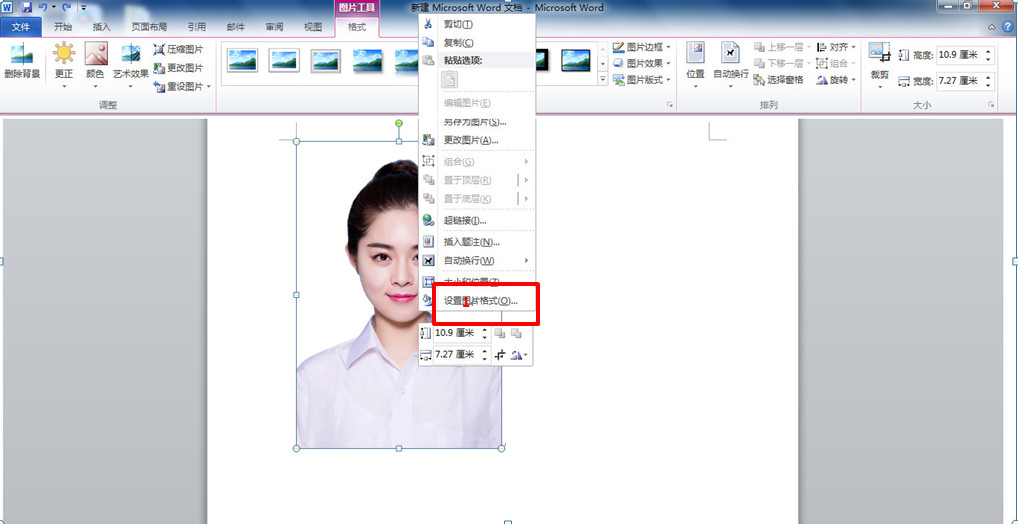The width and height of the screenshot is (1018, 524).
Task: Choose 插入题注 in the context menu
Action: coord(477,242)
